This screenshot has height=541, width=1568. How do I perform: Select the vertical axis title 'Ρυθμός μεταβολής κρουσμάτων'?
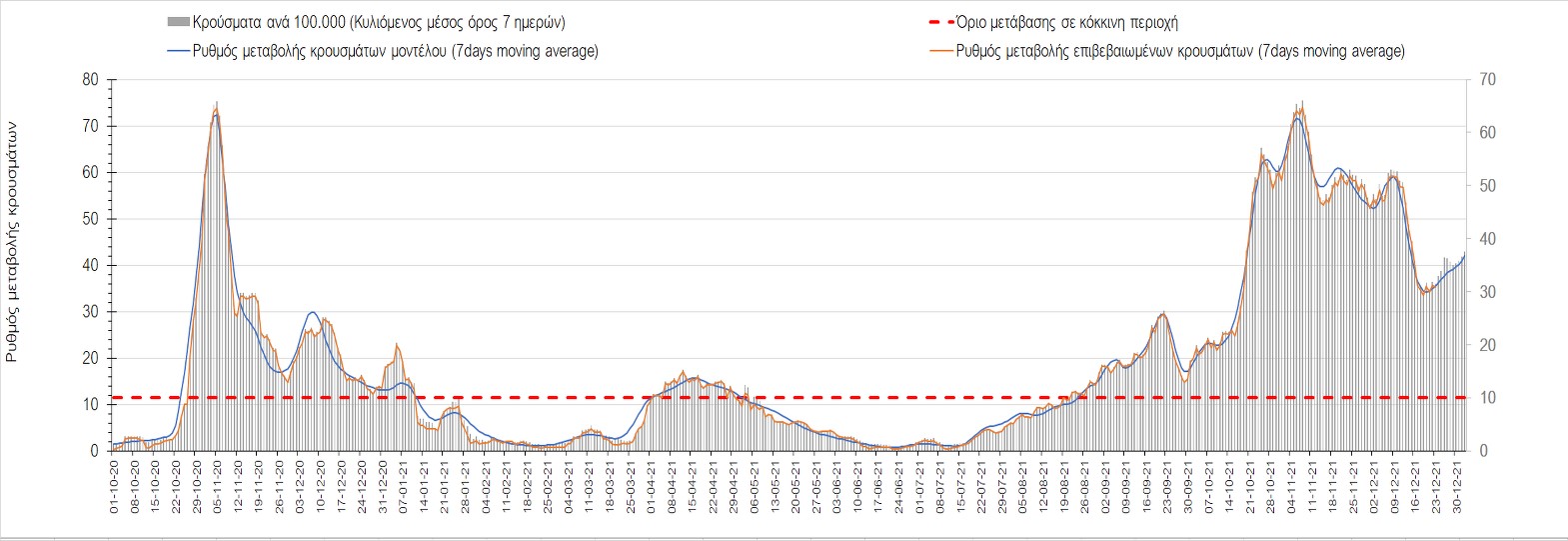[12, 241]
